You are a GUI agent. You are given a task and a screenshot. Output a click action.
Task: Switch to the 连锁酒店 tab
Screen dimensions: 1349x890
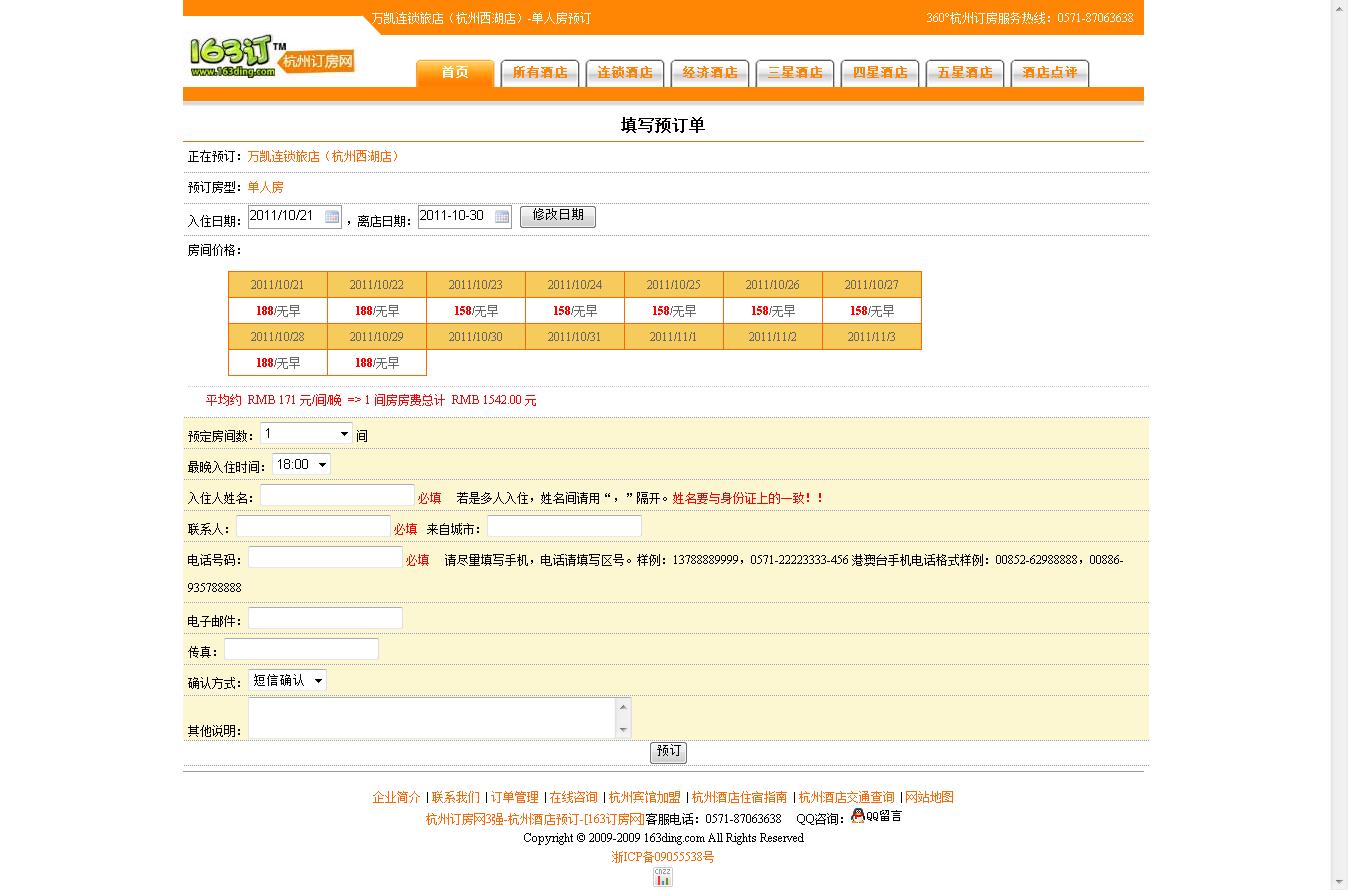coord(625,73)
